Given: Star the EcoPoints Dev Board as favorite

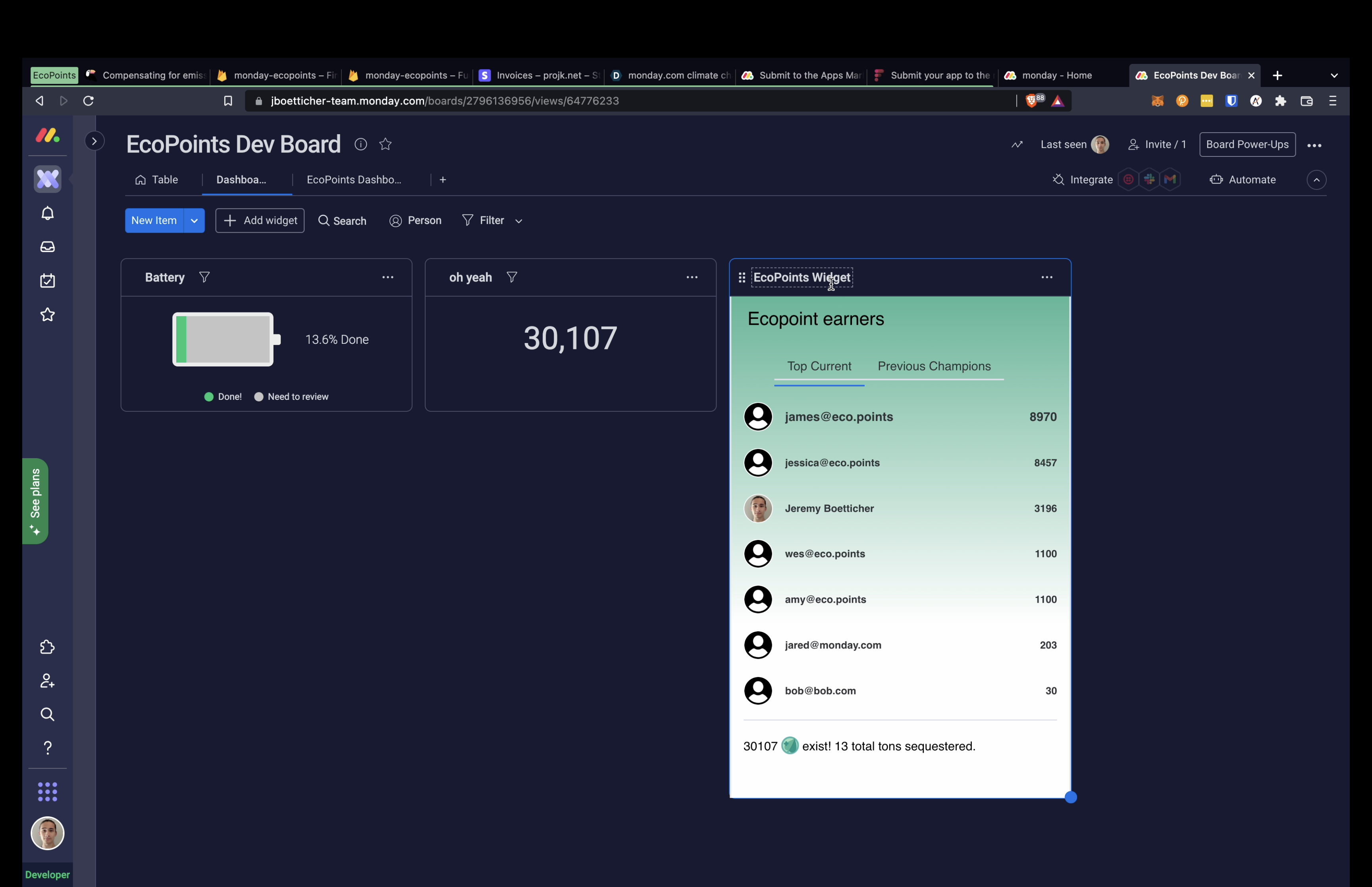Looking at the screenshot, I should click(386, 145).
